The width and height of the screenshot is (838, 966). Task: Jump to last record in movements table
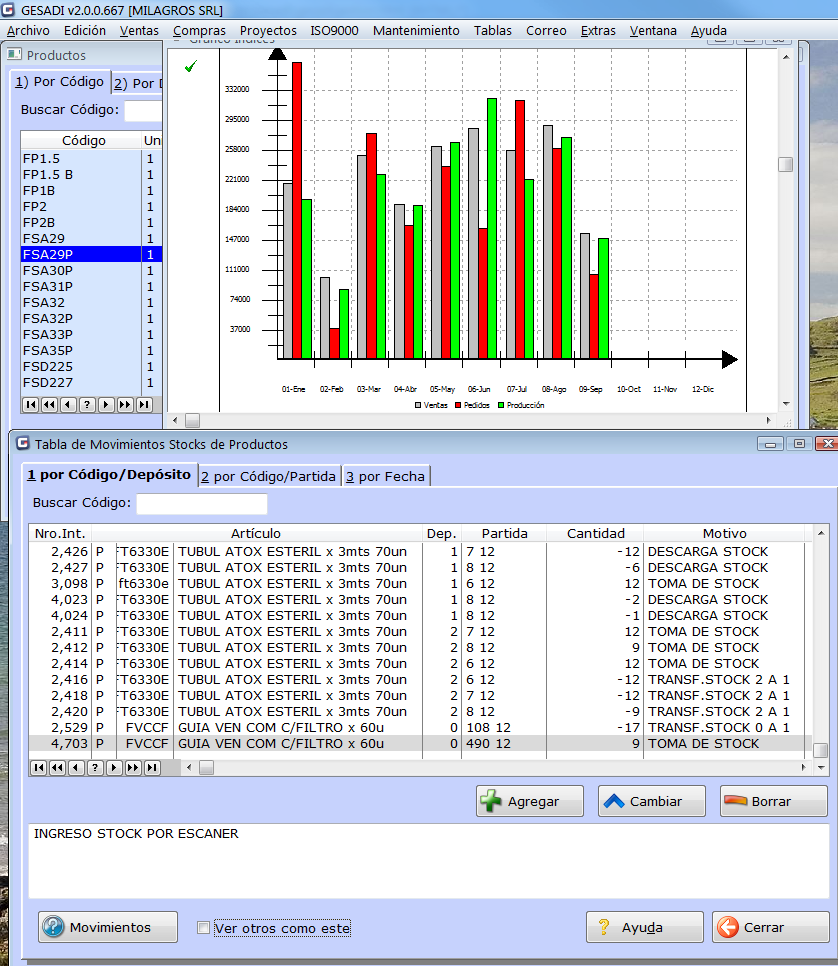click(x=152, y=768)
